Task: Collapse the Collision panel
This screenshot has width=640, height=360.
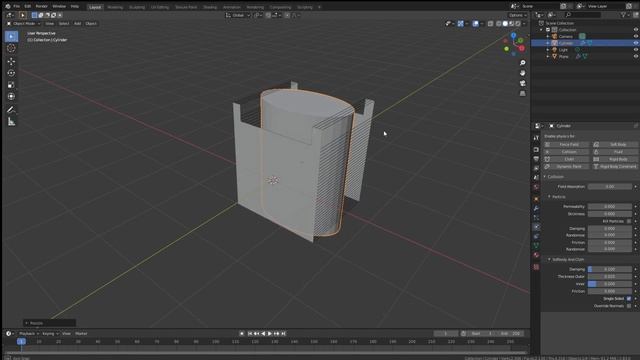Action: [545, 177]
